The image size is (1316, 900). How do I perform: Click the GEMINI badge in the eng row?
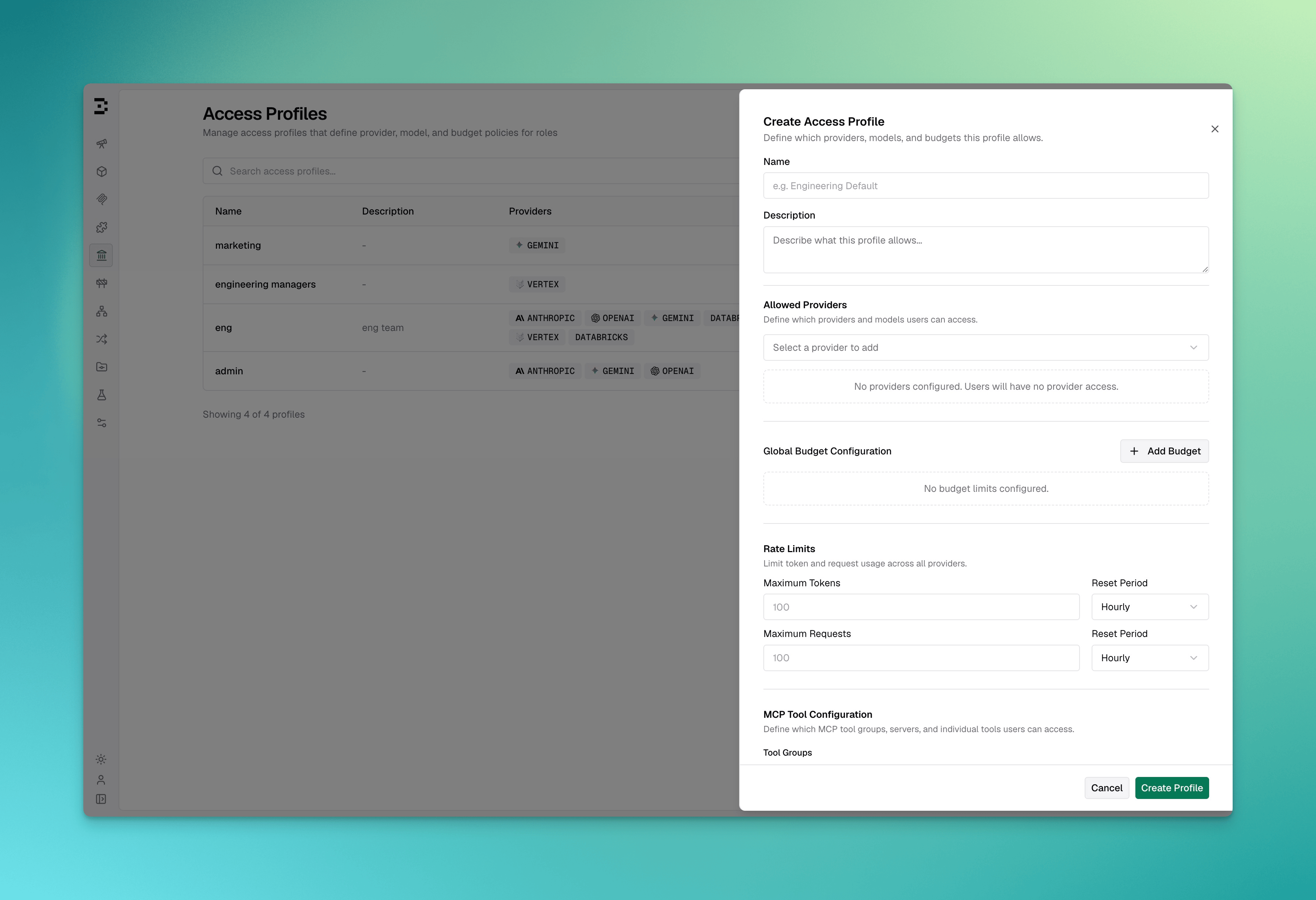point(672,318)
